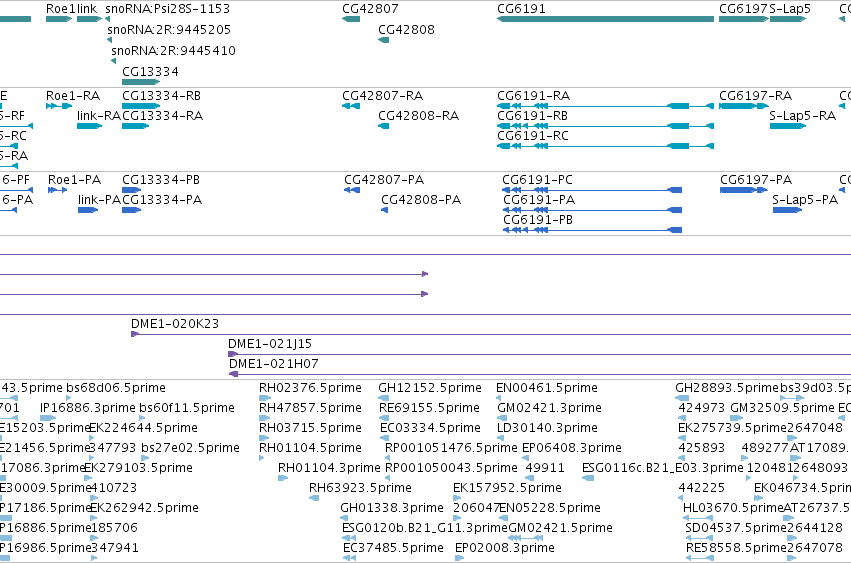851x563 pixels.
Task: Click the long teal CG6191 gene bar
Action: (x=605, y=19)
